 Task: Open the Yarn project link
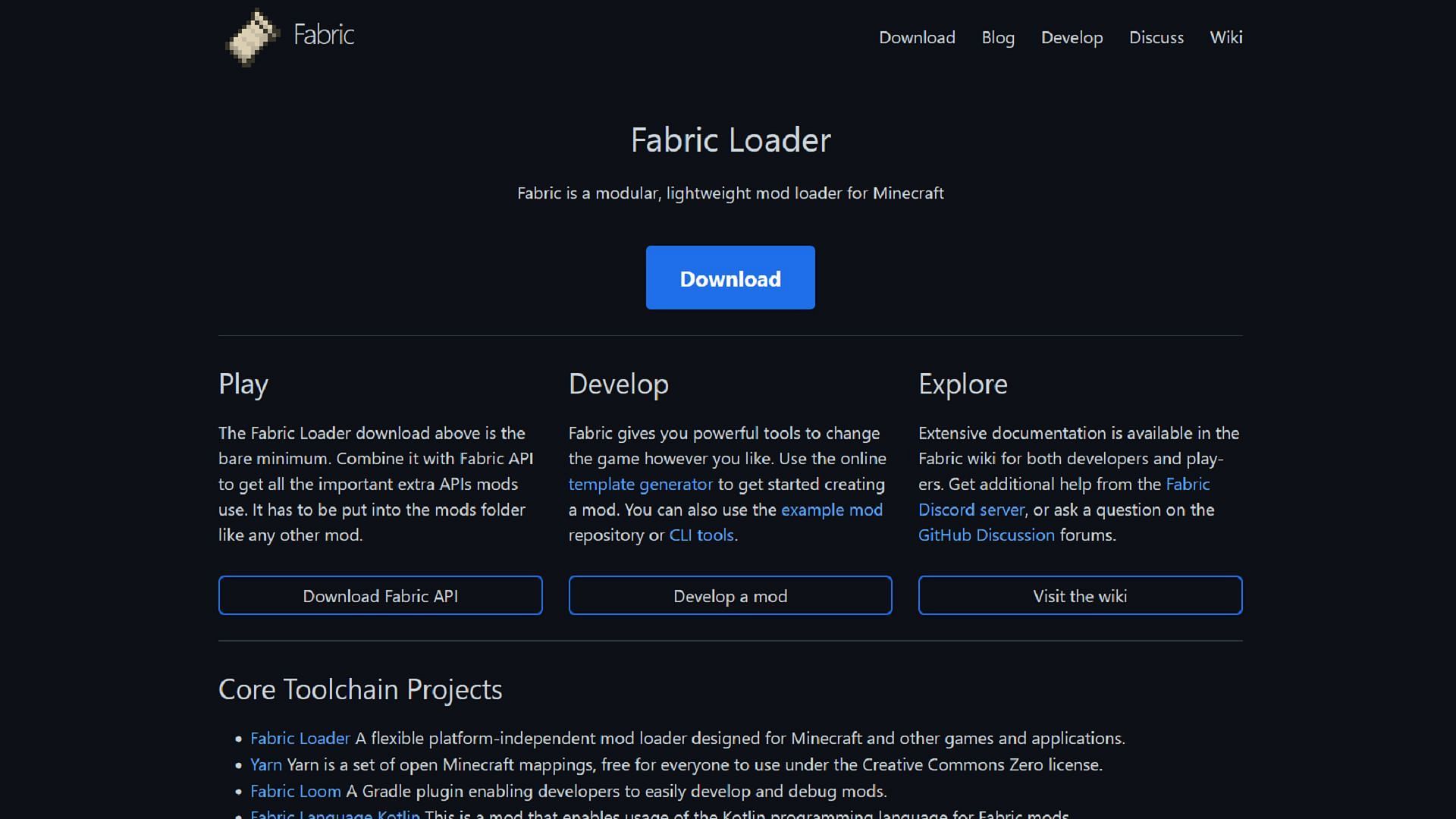[266, 764]
